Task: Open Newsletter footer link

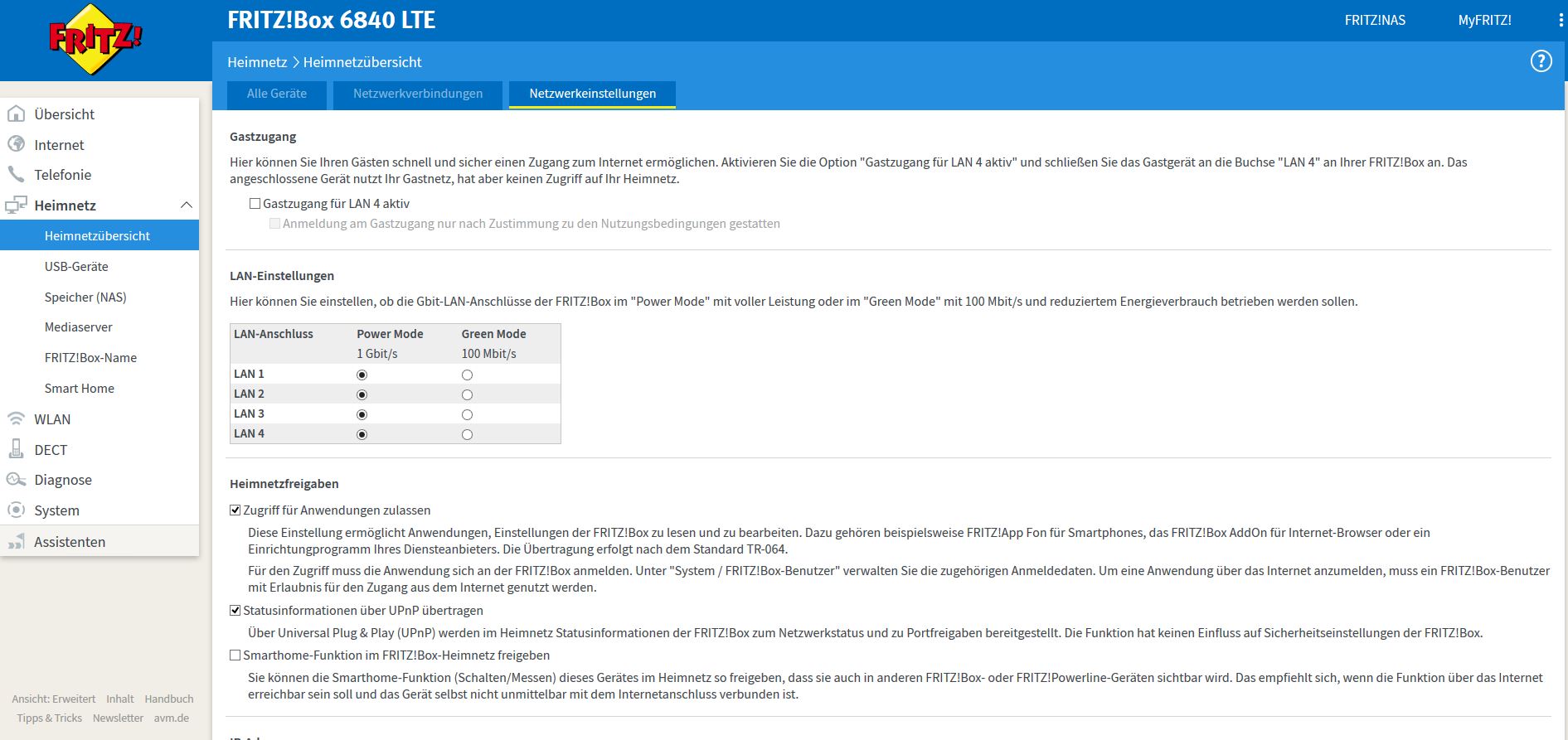Action: (118, 718)
